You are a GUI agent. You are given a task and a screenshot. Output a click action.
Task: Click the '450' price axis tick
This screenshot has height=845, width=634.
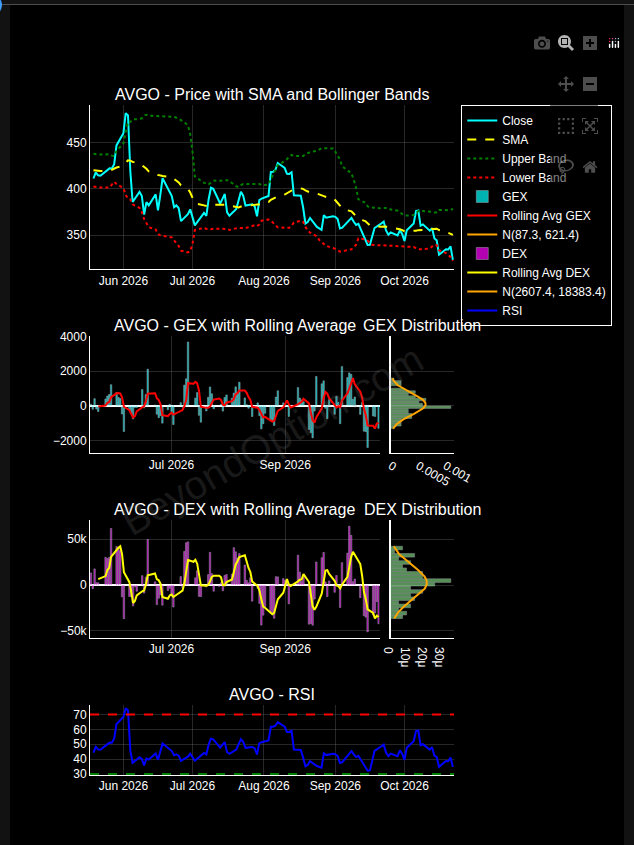point(75,143)
